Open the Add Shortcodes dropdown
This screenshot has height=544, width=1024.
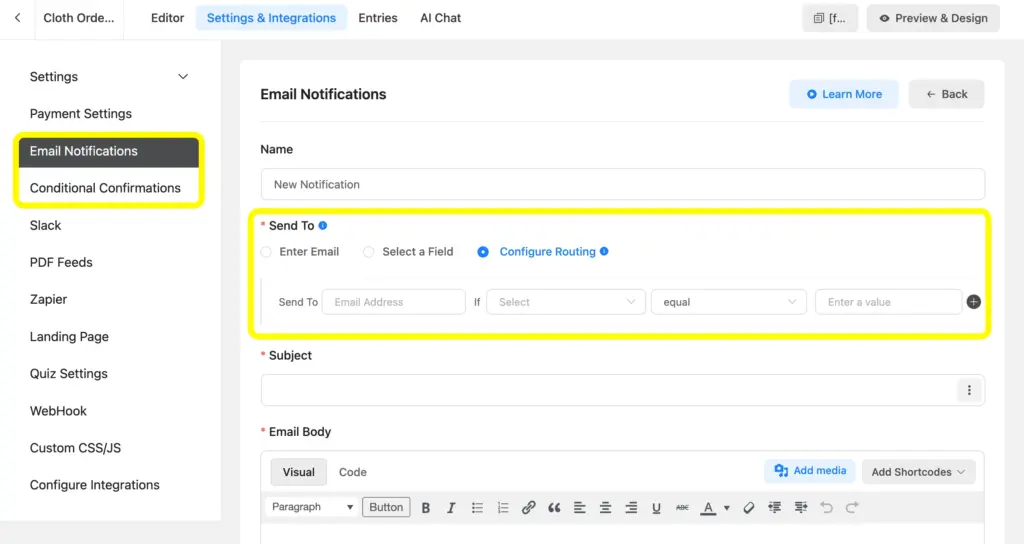point(918,472)
